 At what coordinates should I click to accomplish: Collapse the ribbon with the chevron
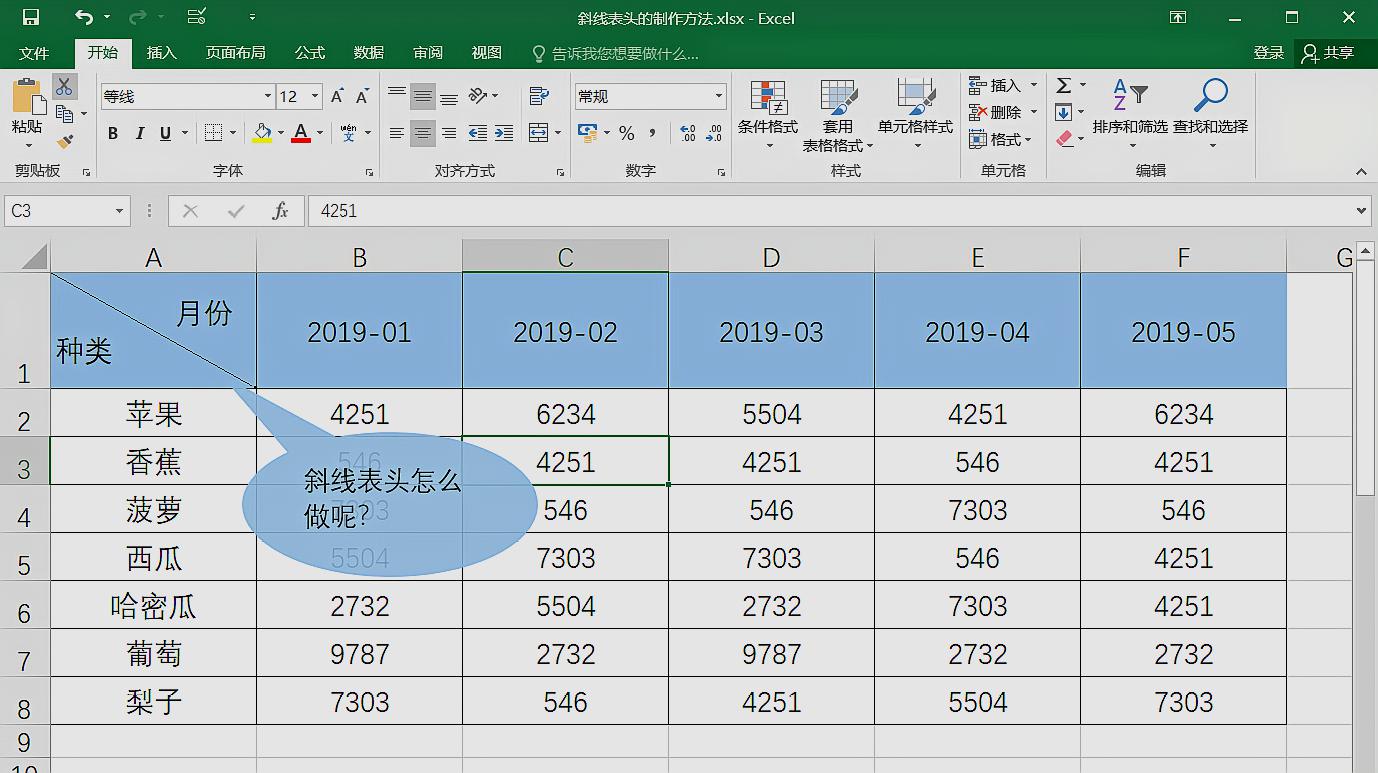1361,172
